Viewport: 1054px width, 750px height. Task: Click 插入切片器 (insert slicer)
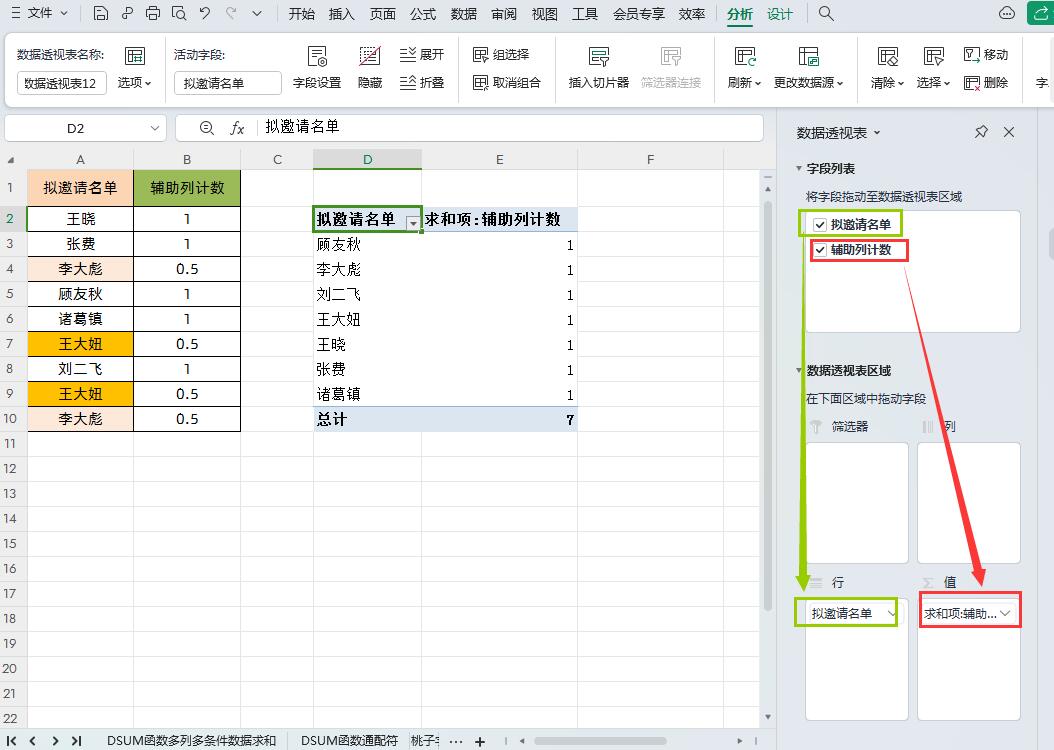598,67
